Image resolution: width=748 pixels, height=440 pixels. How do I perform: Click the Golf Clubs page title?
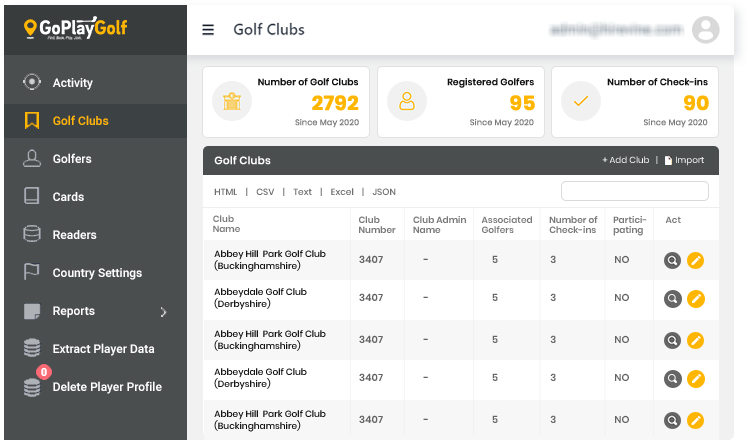tap(269, 30)
